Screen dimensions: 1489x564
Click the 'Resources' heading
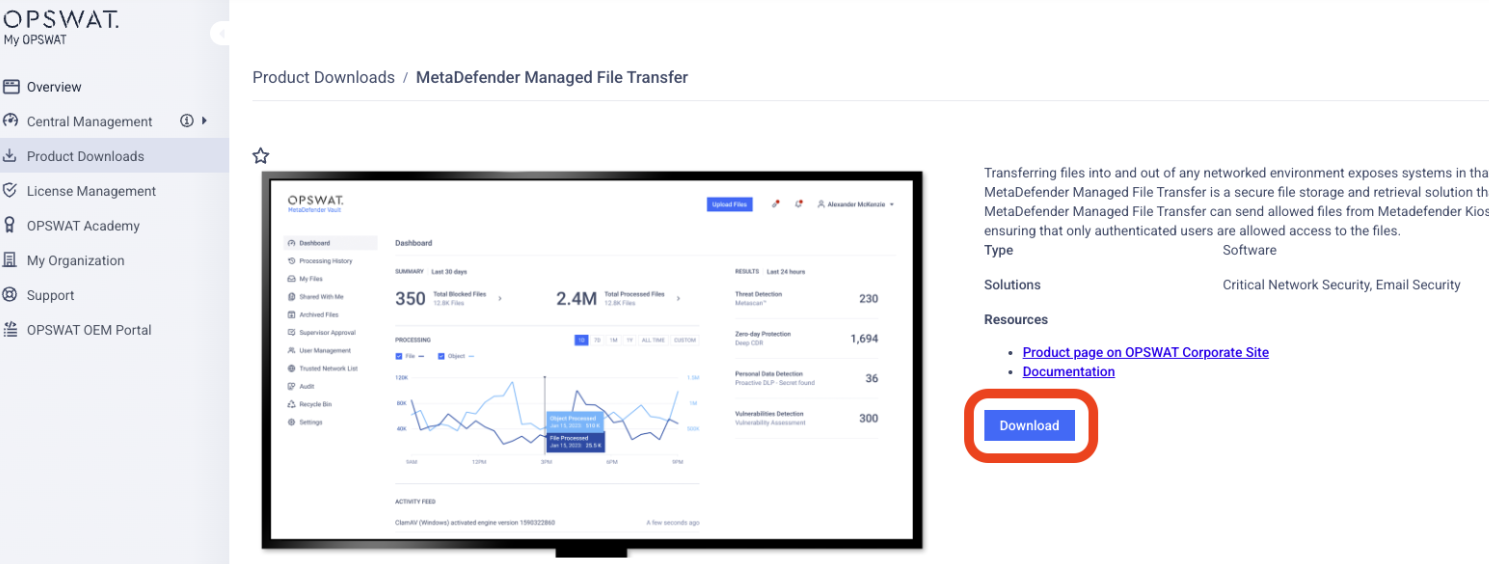tap(1016, 320)
